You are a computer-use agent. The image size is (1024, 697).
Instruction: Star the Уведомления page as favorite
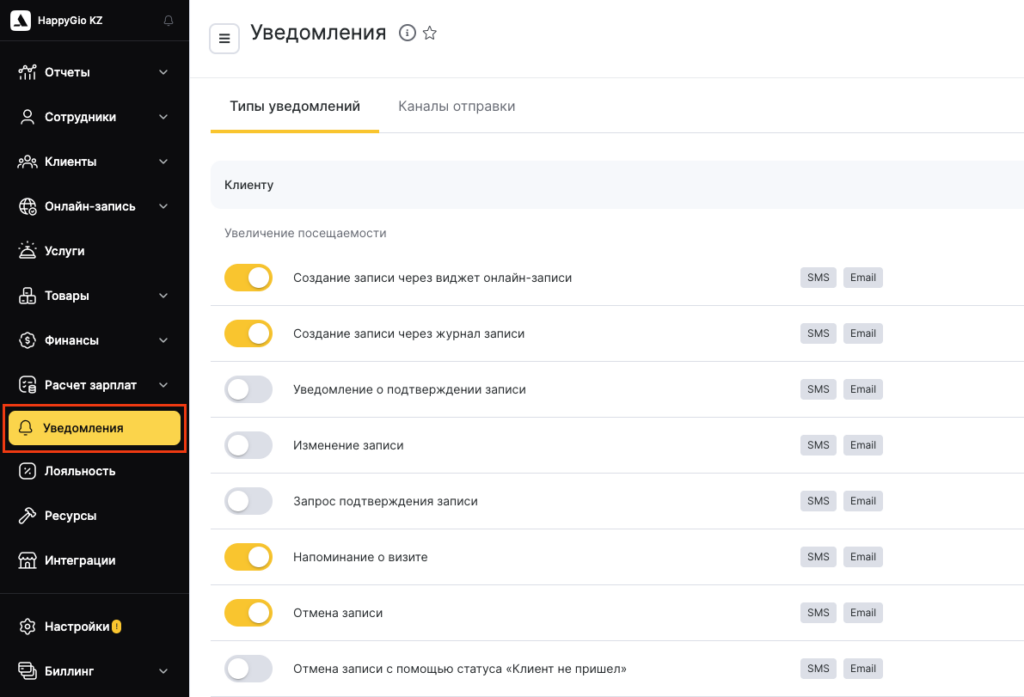430,33
